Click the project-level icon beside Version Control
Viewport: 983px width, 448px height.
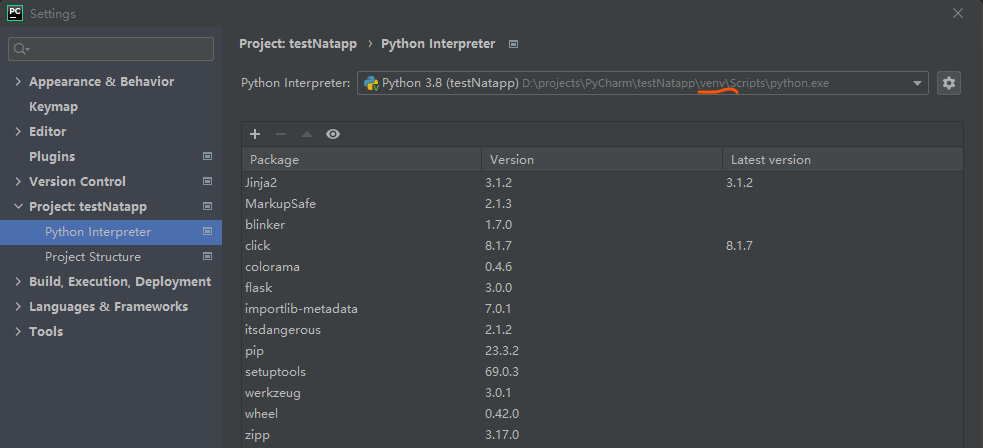pyautogui.click(x=208, y=182)
